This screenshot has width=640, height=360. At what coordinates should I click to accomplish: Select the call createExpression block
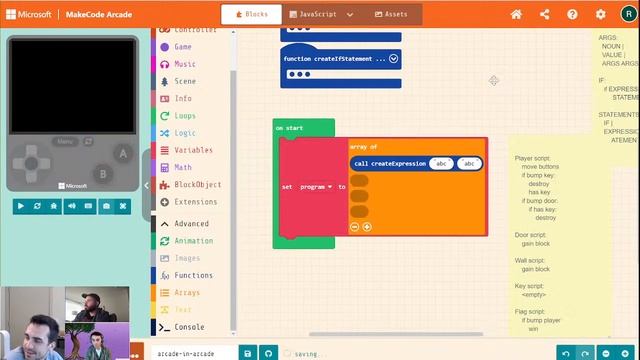[390, 164]
